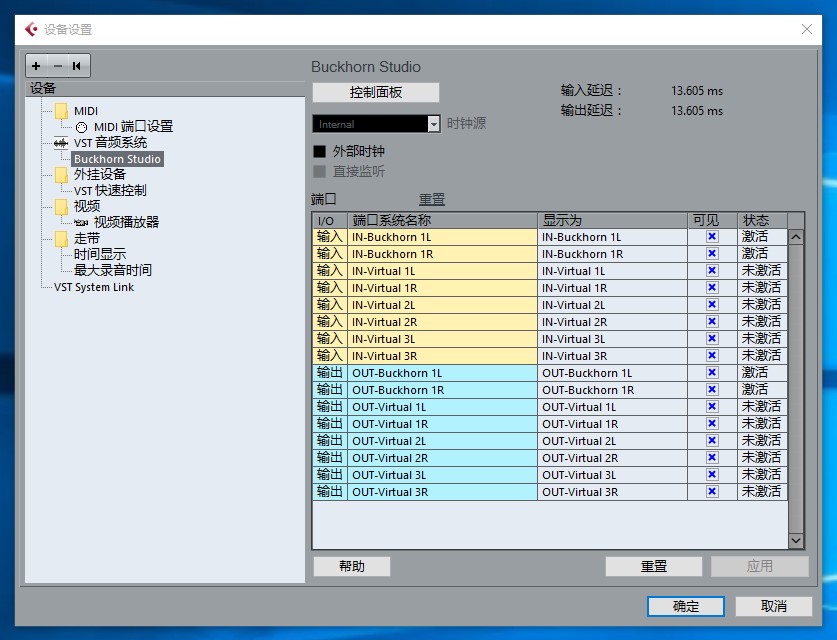Click the 外挂设备 folder icon
This screenshot has width=837, height=640.
[61, 175]
